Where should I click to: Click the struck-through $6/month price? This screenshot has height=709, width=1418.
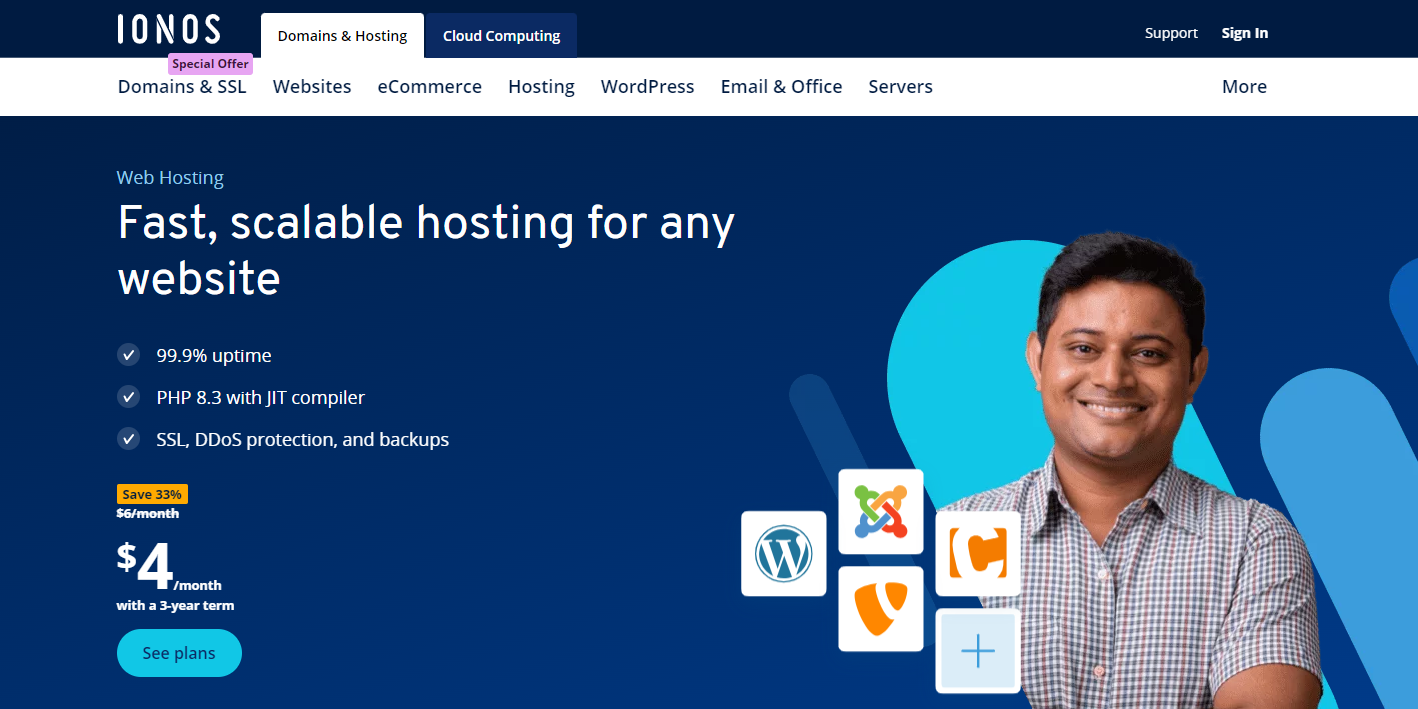(148, 513)
